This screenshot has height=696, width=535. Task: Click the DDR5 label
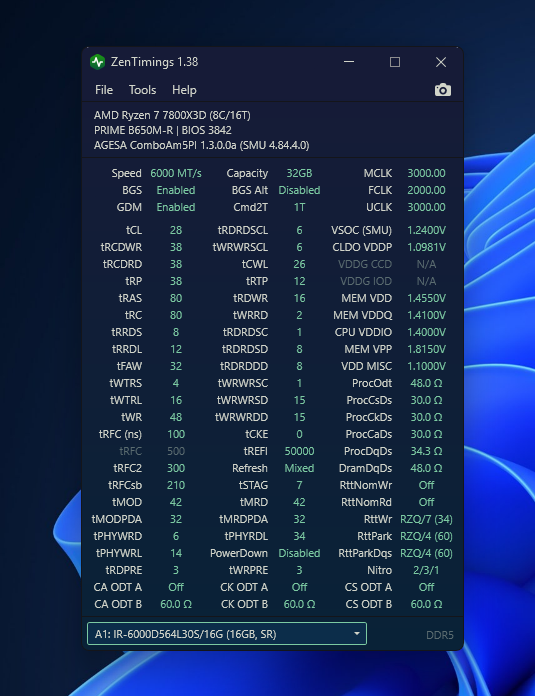[440, 635]
